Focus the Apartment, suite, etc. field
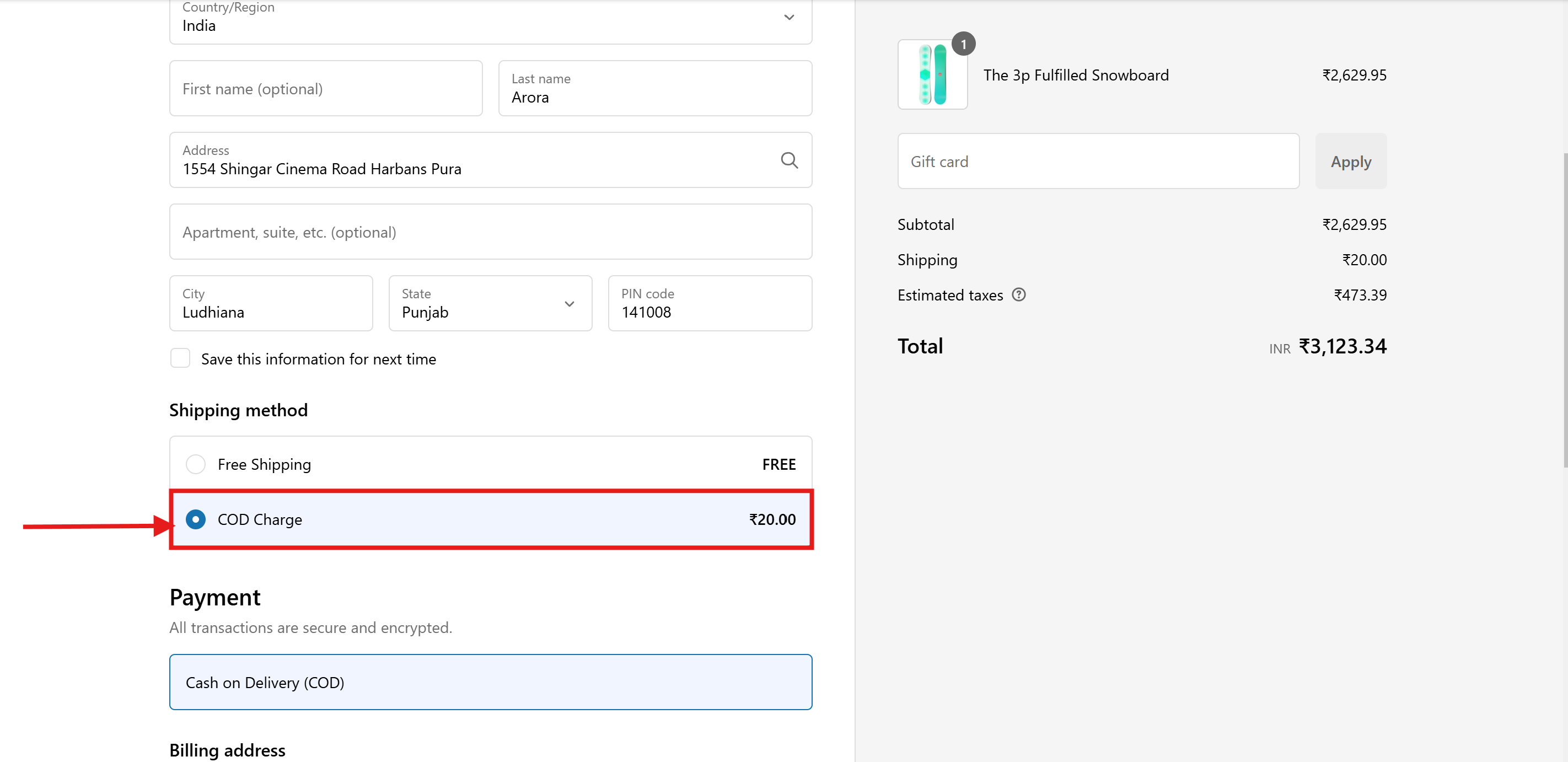 490,232
